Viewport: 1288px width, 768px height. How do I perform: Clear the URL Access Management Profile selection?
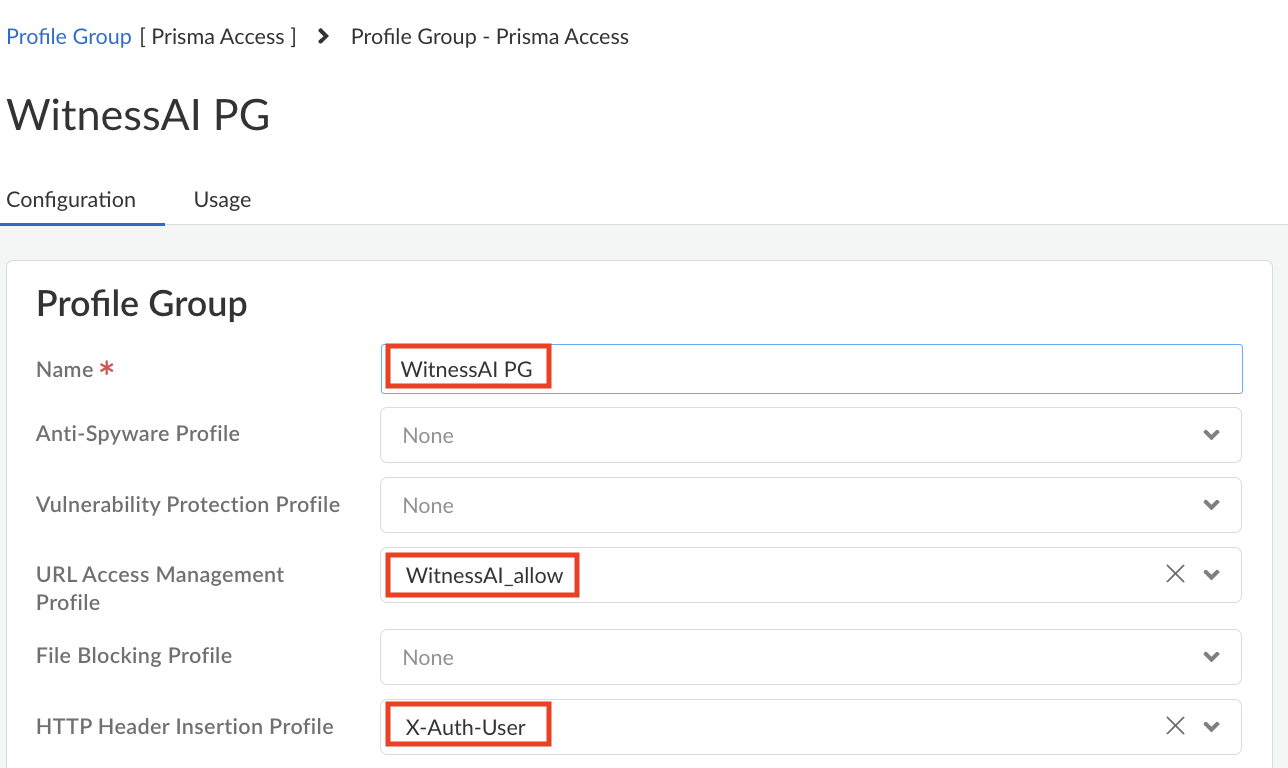pos(1175,574)
